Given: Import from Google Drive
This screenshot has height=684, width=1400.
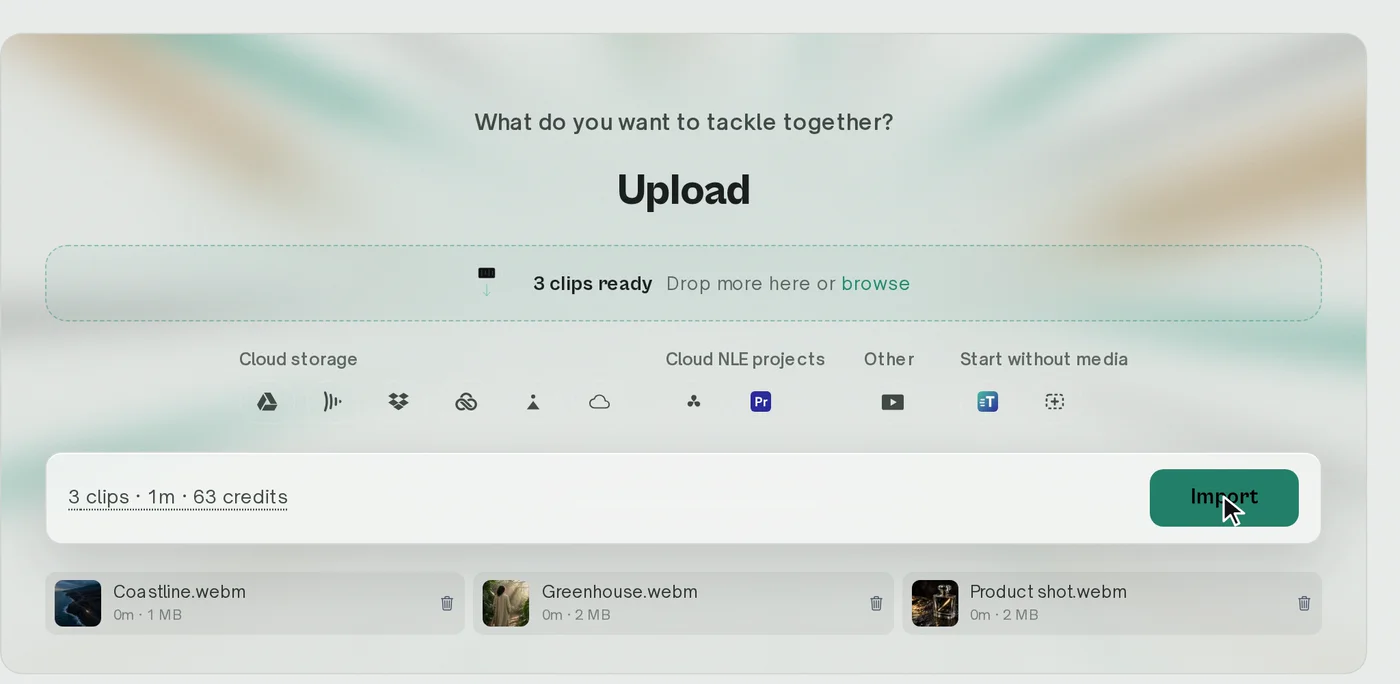Looking at the screenshot, I should pyautogui.click(x=267, y=402).
